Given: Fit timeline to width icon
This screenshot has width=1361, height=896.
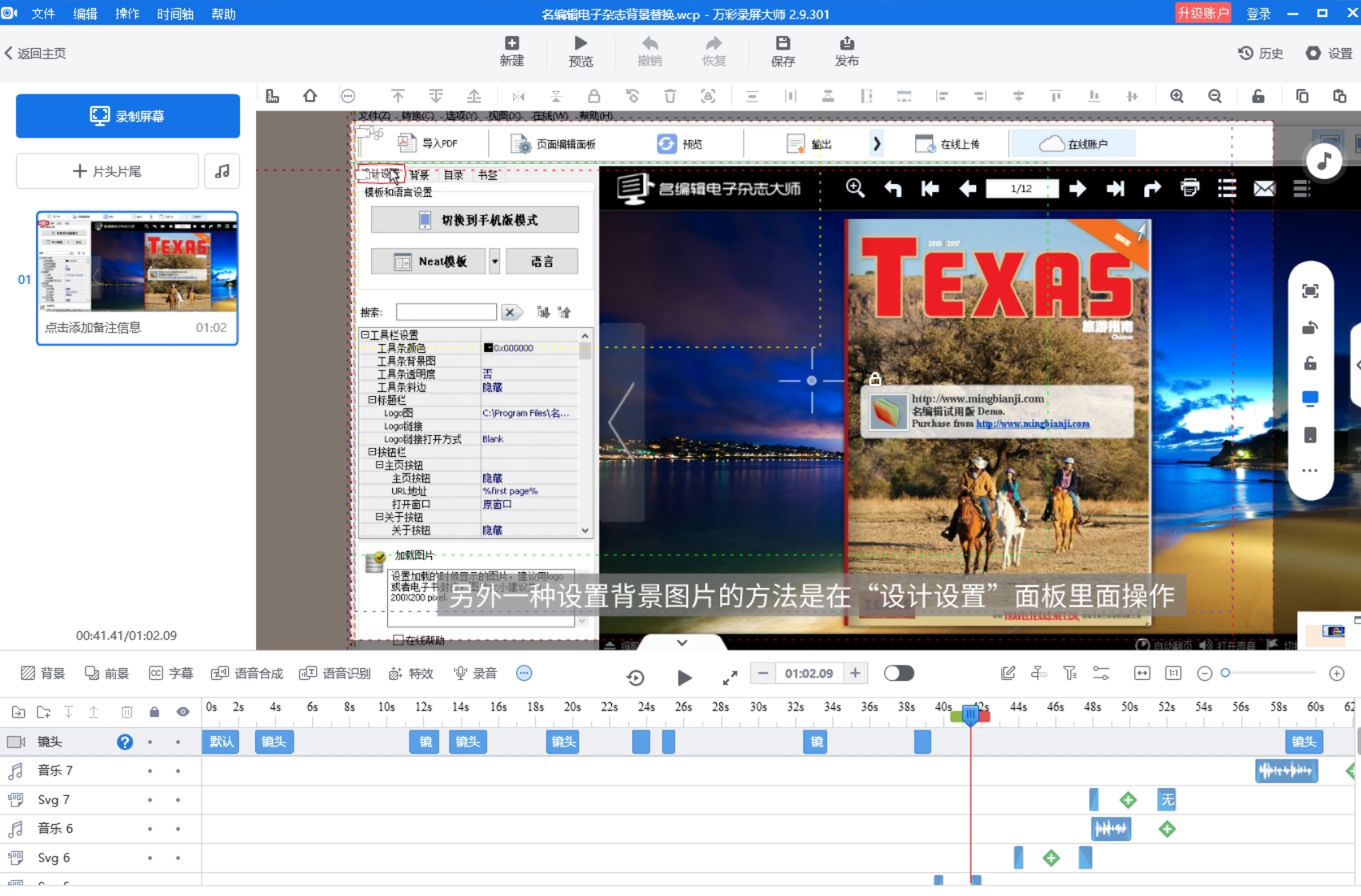Looking at the screenshot, I should [1142, 674].
